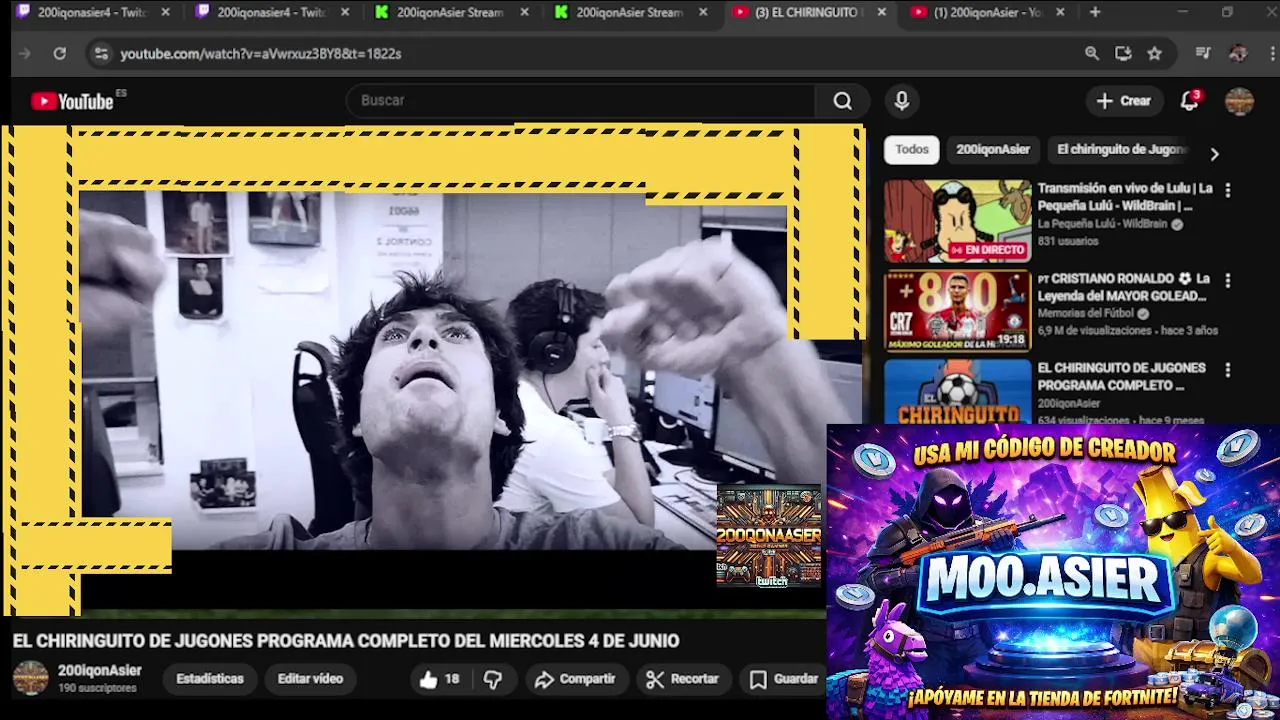1280x720 pixels.
Task: Click La Pequeña Lulú - WildBrain channel name
Action: coord(1102,224)
